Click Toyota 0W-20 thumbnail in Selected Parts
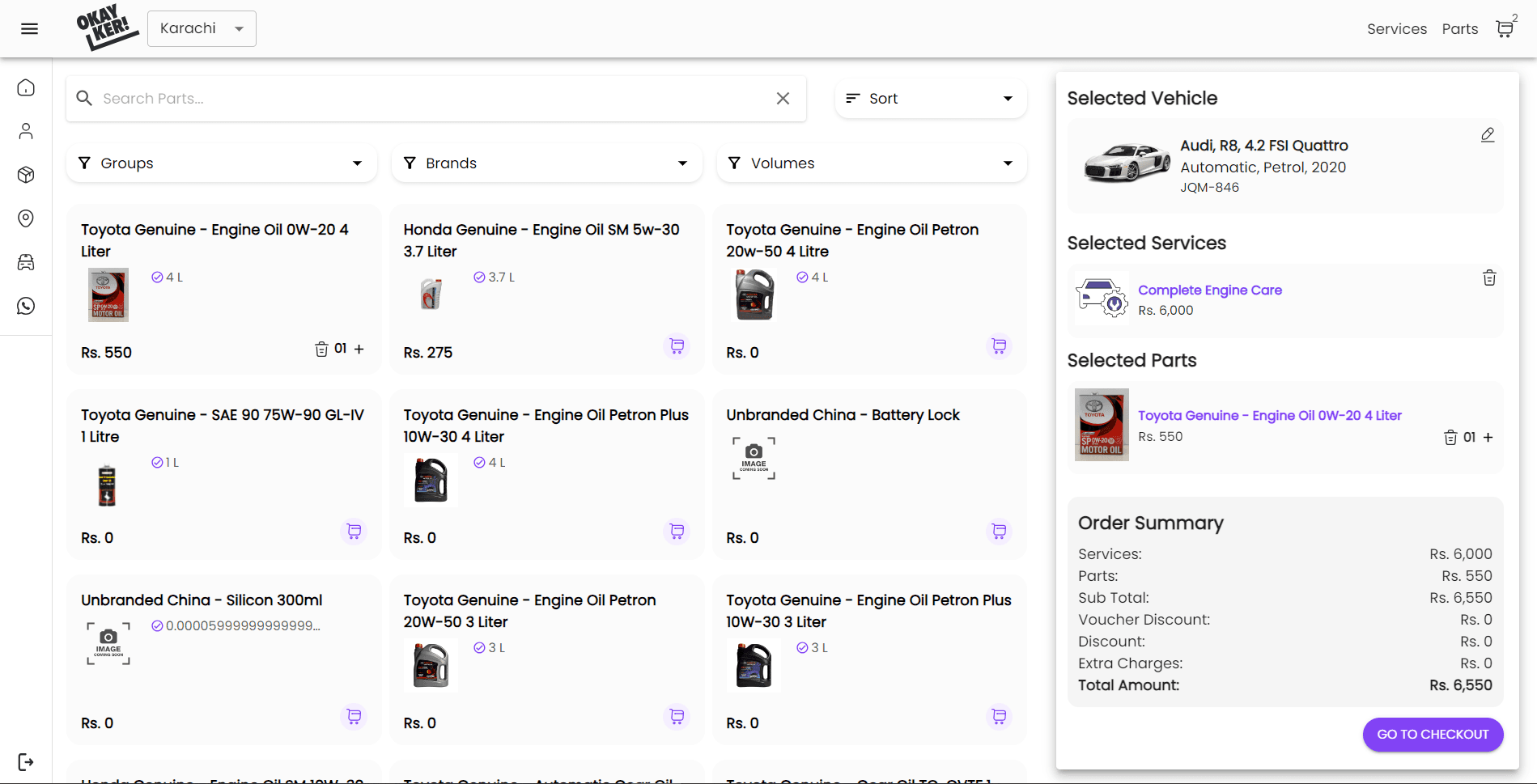 1102,425
